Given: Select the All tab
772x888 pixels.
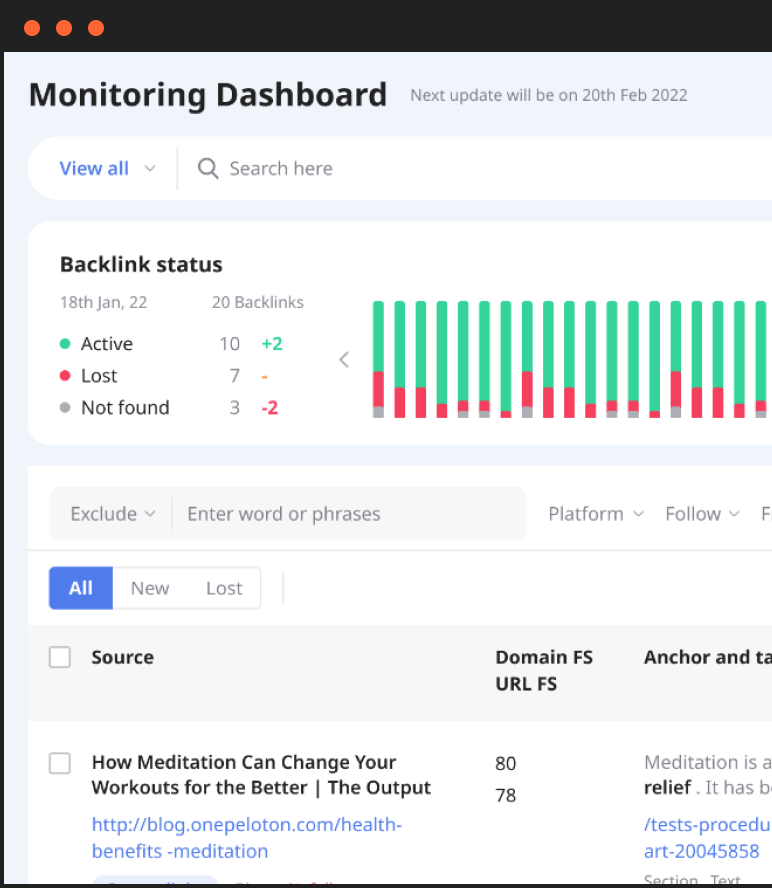Looking at the screenshot, I should (x=81, y=588).
